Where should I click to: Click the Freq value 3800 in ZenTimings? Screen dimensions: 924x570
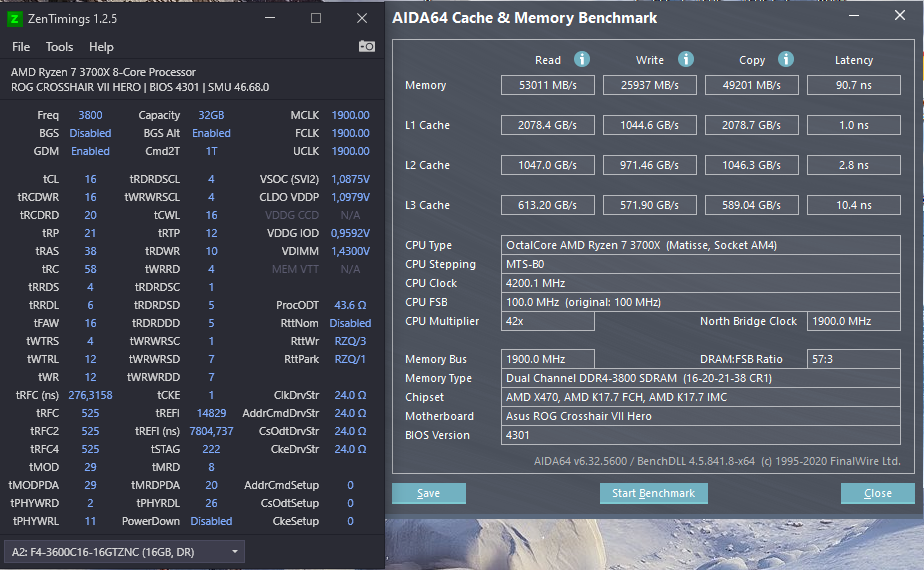[x=90, y=115]
